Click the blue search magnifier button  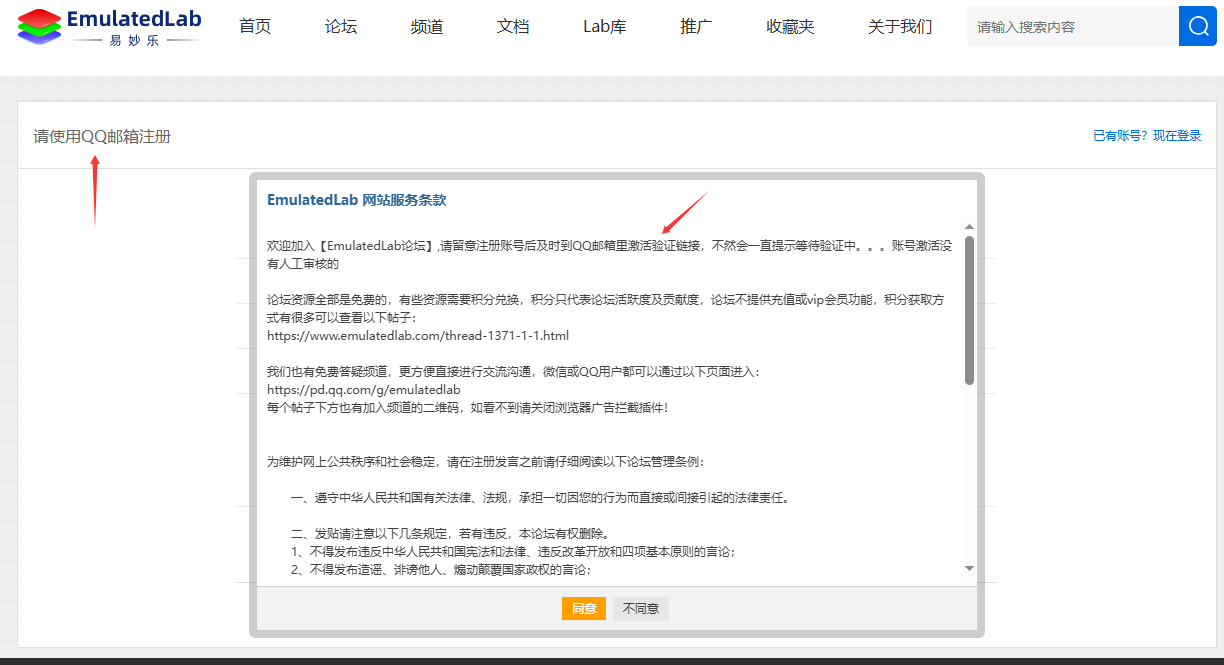pyautogui.click(x=1198, y=26)
